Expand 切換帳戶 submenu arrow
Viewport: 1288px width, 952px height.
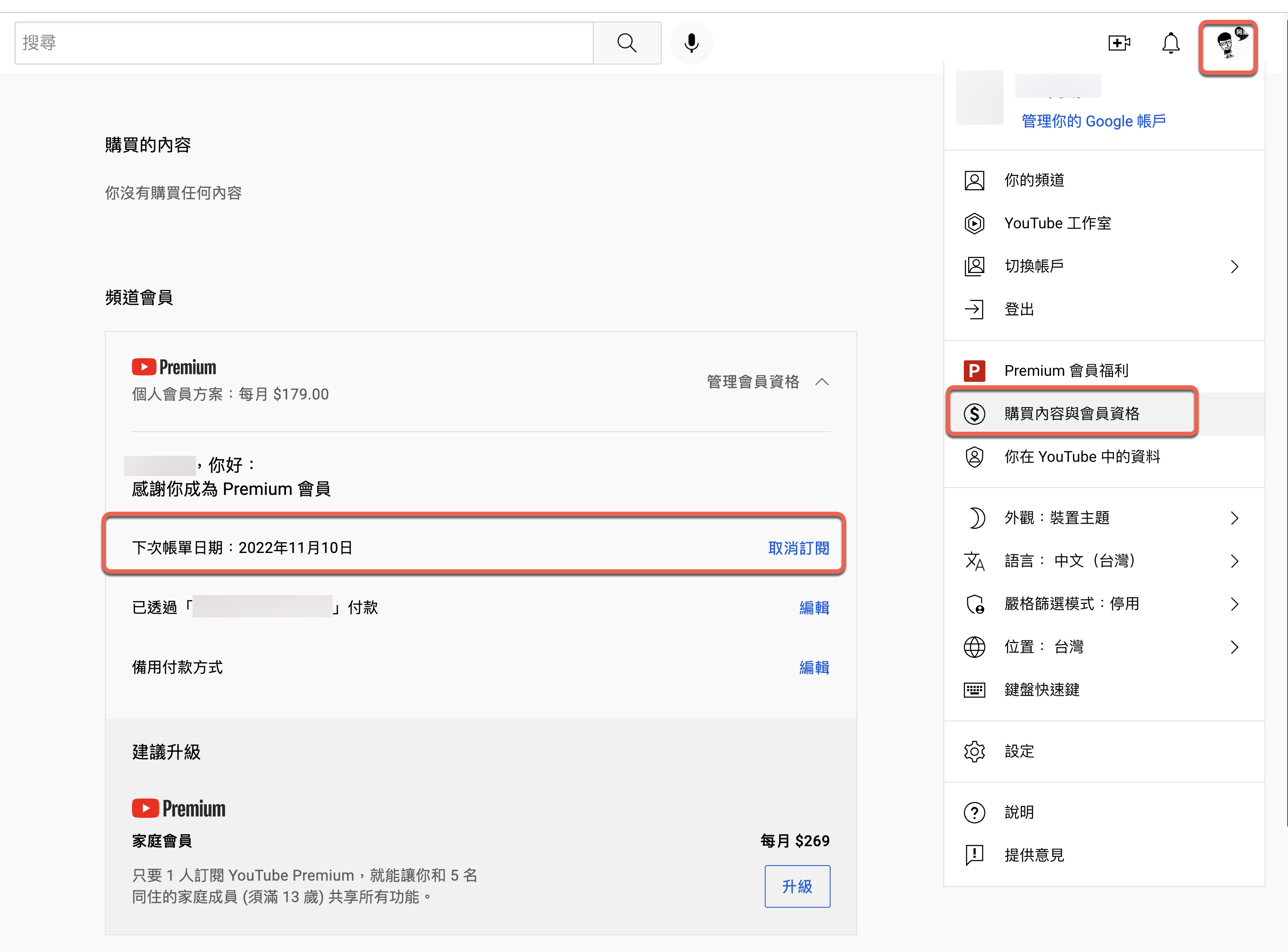click(x=1234, y=267)
